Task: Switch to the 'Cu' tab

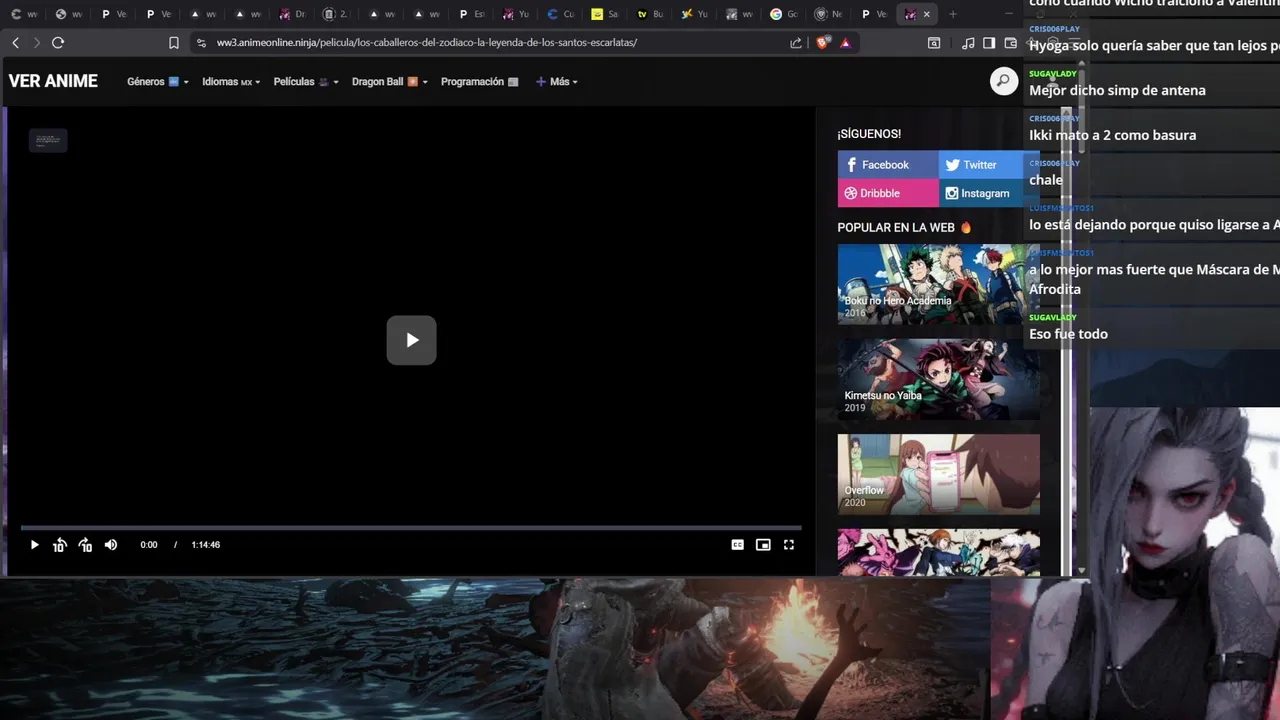Action: tap(559, 14)
